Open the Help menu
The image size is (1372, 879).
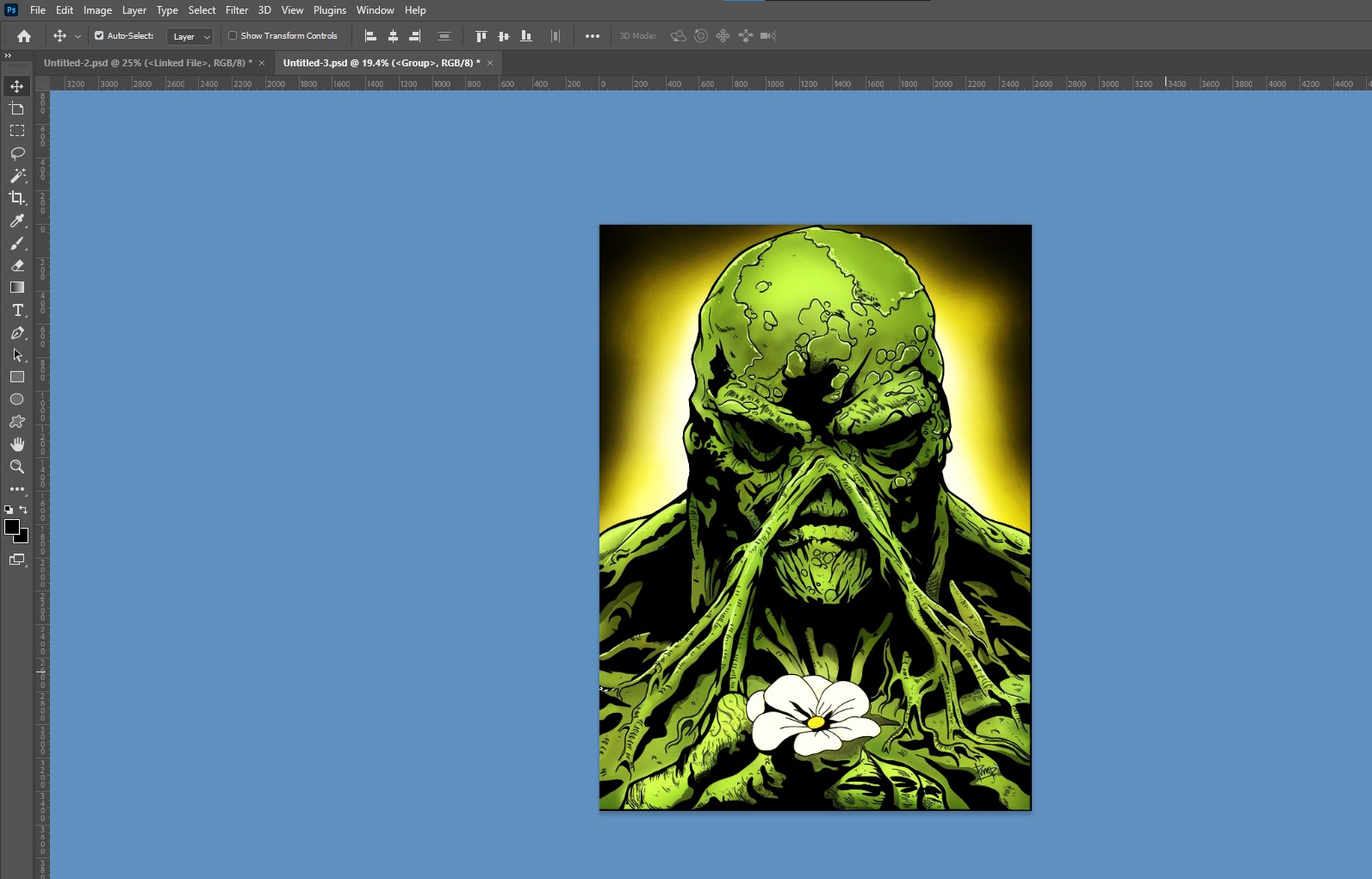tap(415, 10)
